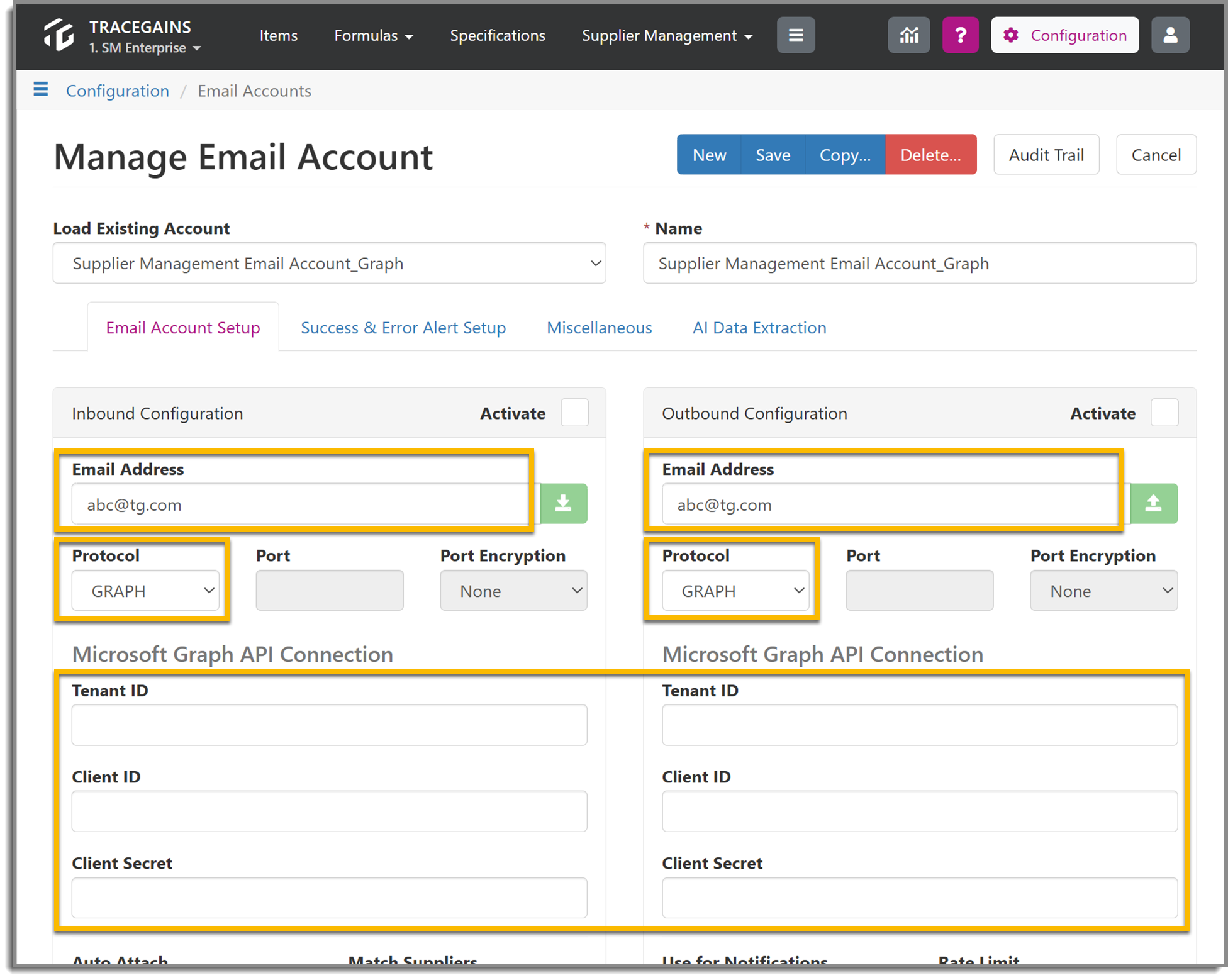Open the analytics chart icon button

(909, 35)
